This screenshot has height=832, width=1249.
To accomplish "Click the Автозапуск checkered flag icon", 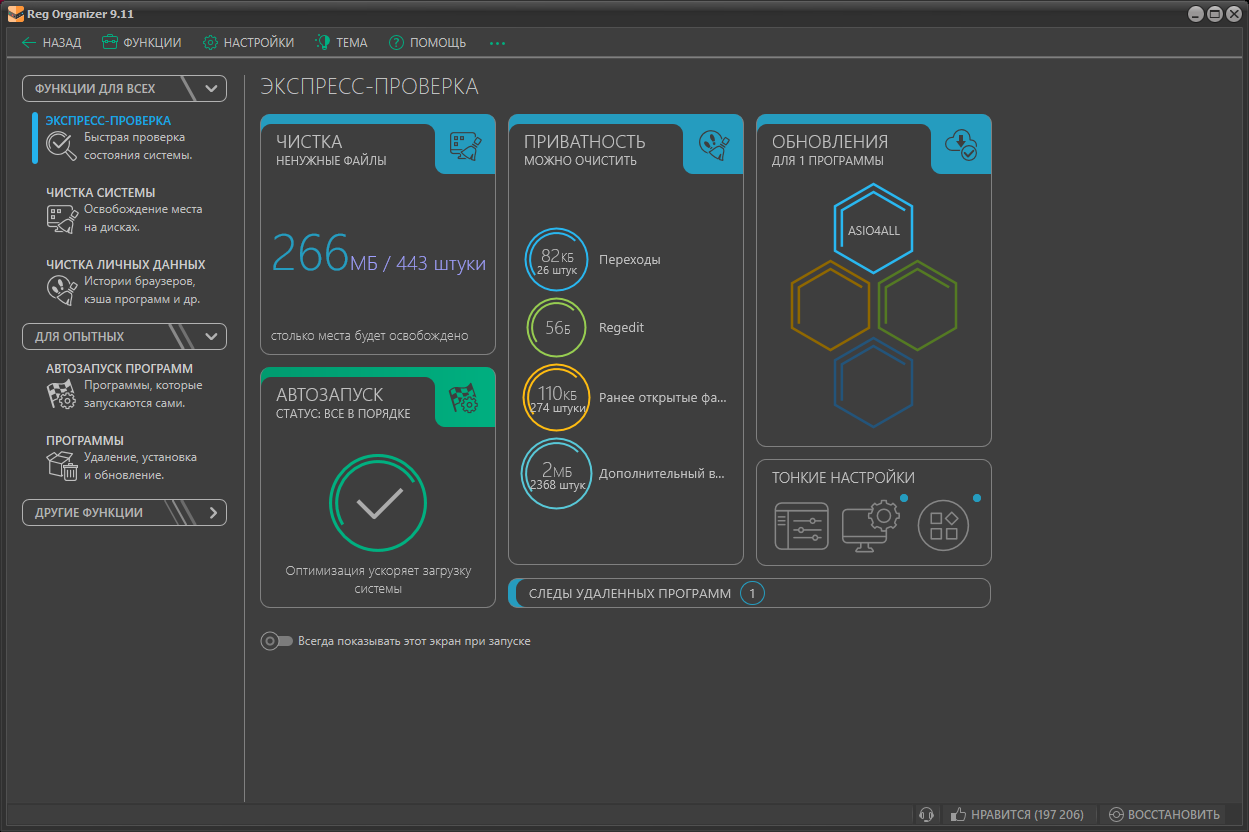I will pyautogui.click(x=464, y=399).
